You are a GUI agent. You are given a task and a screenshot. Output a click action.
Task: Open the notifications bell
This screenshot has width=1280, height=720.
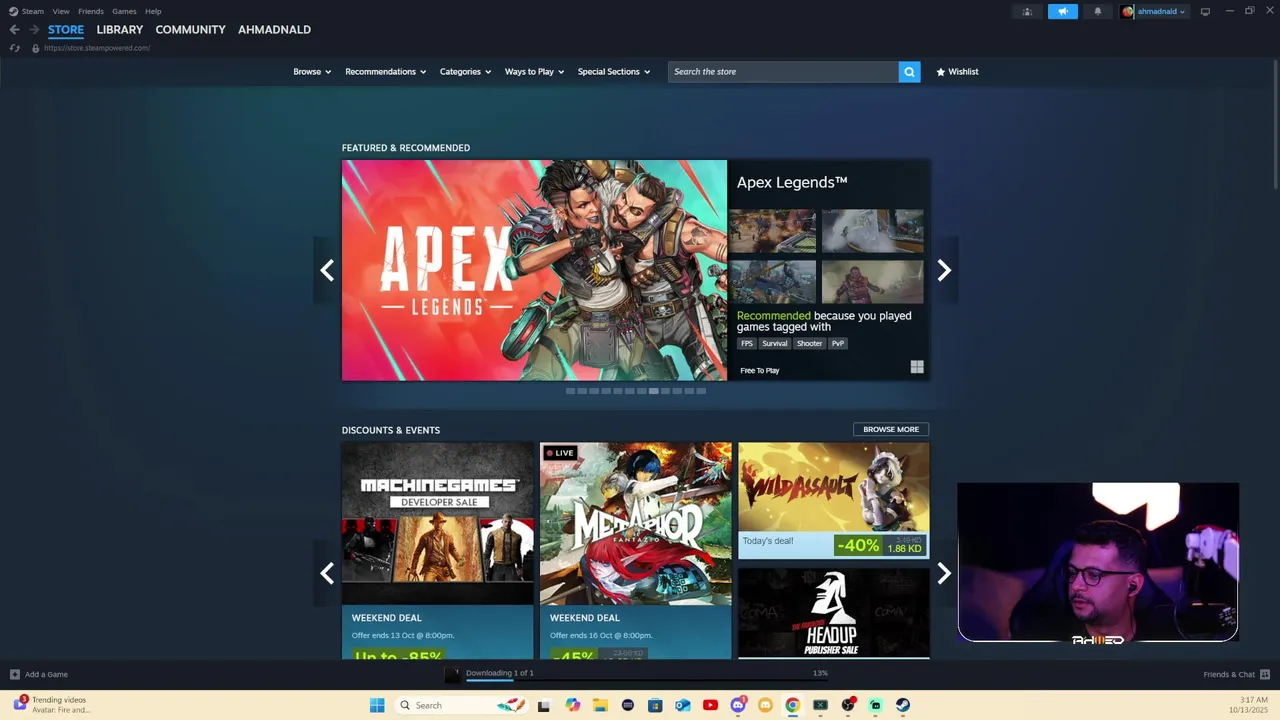1098,12
